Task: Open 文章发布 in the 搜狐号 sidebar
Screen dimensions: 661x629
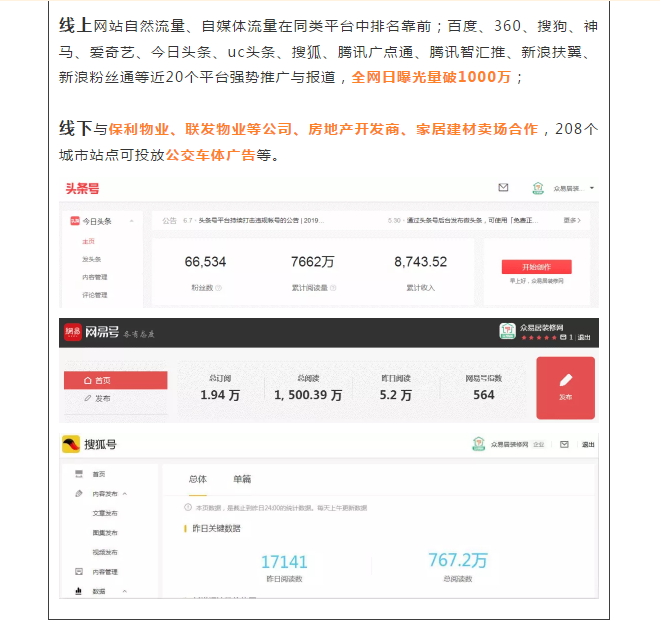Action: click(105, 513)
